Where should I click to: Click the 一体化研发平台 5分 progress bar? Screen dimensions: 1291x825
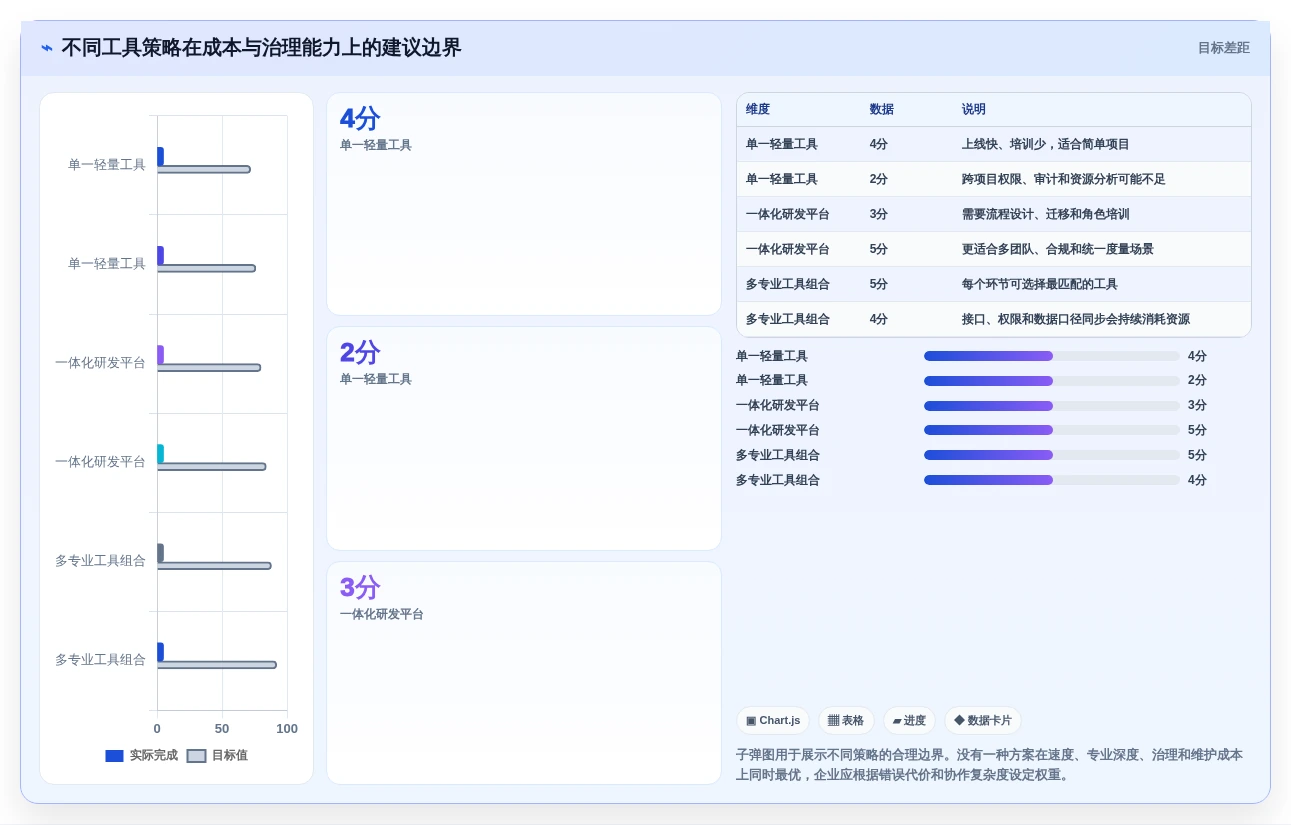(x=1052, y=430)
